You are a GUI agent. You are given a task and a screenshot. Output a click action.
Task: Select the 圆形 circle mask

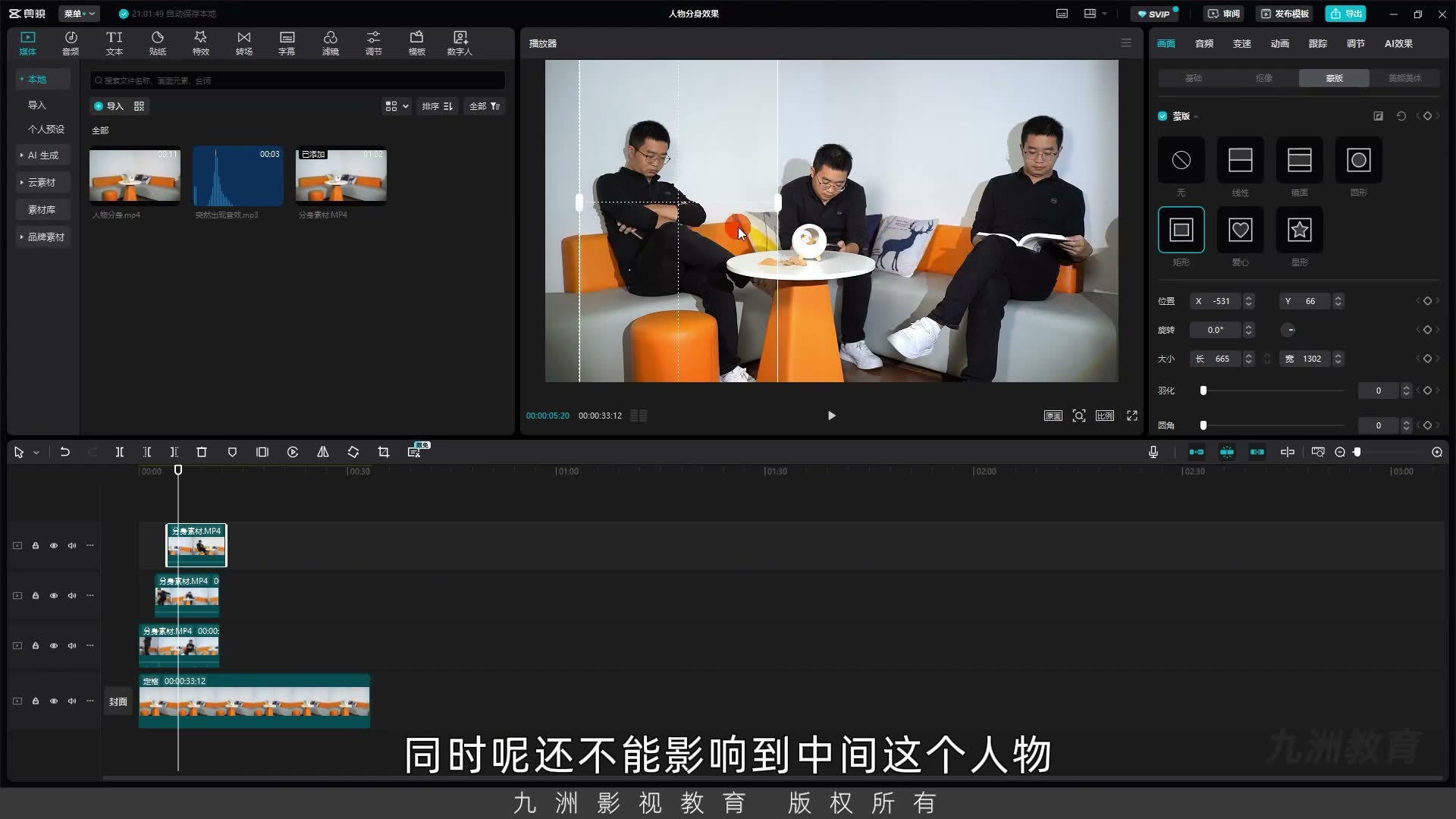(1359, 160)
